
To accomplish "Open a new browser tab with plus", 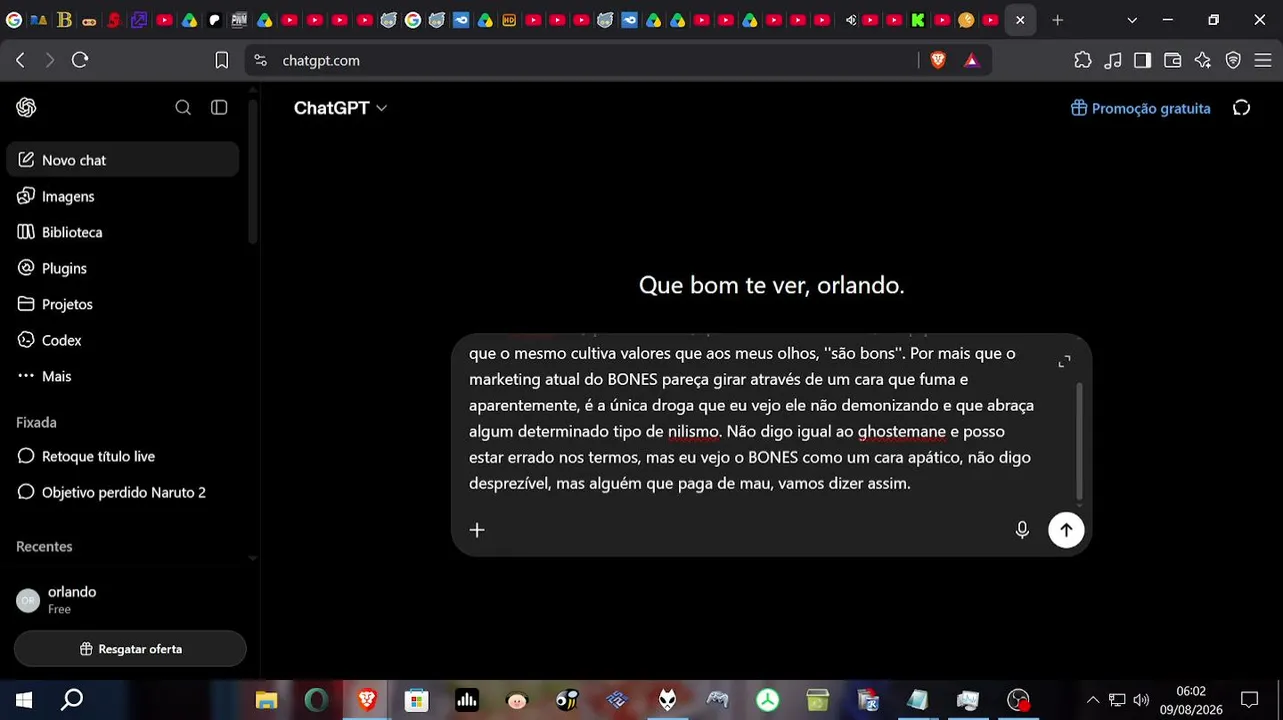I will pyautogui.click(x=1058, y=20).
